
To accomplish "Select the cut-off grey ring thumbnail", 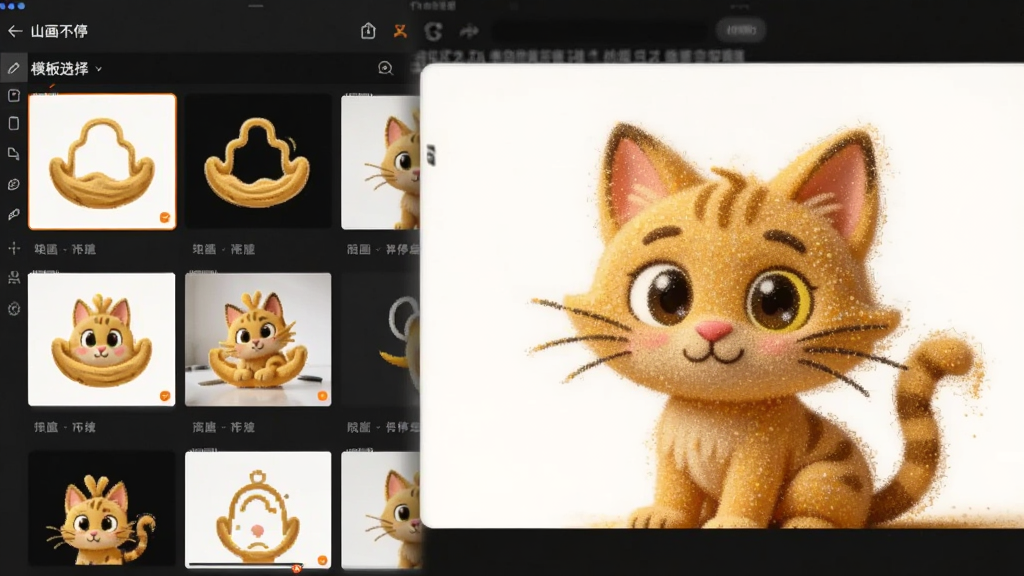I will [x=381, y=340].
